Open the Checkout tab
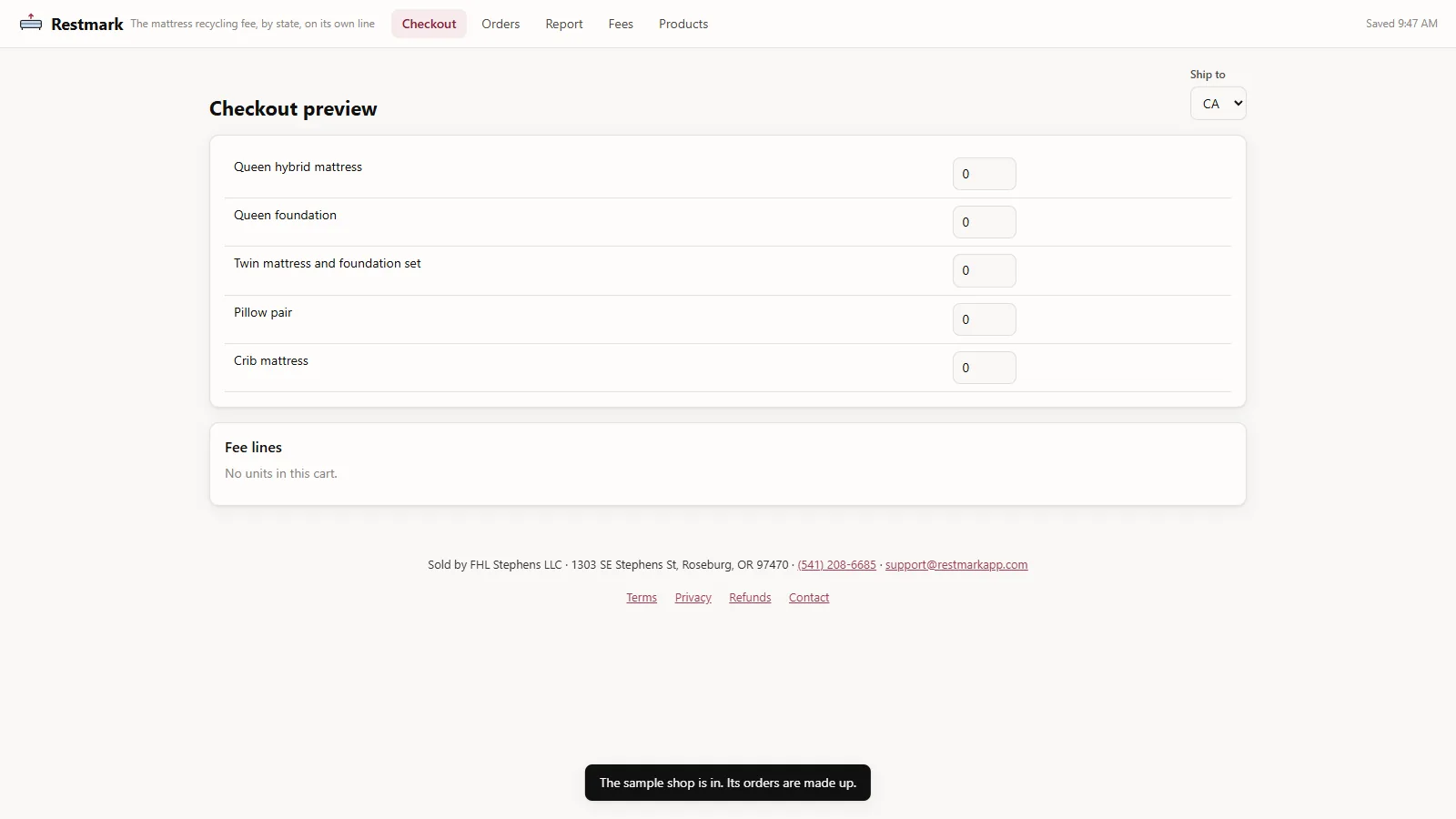The image size is (1456, 819). point(429,24)
